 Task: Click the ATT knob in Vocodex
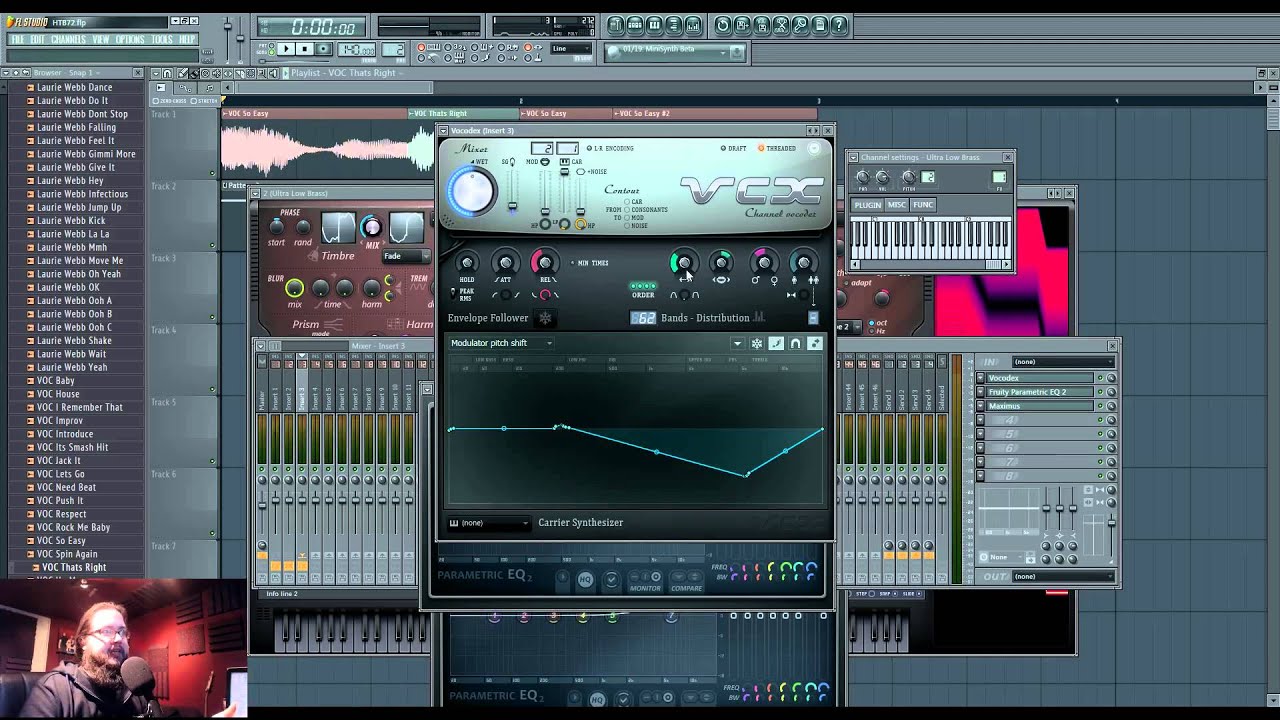505,263
